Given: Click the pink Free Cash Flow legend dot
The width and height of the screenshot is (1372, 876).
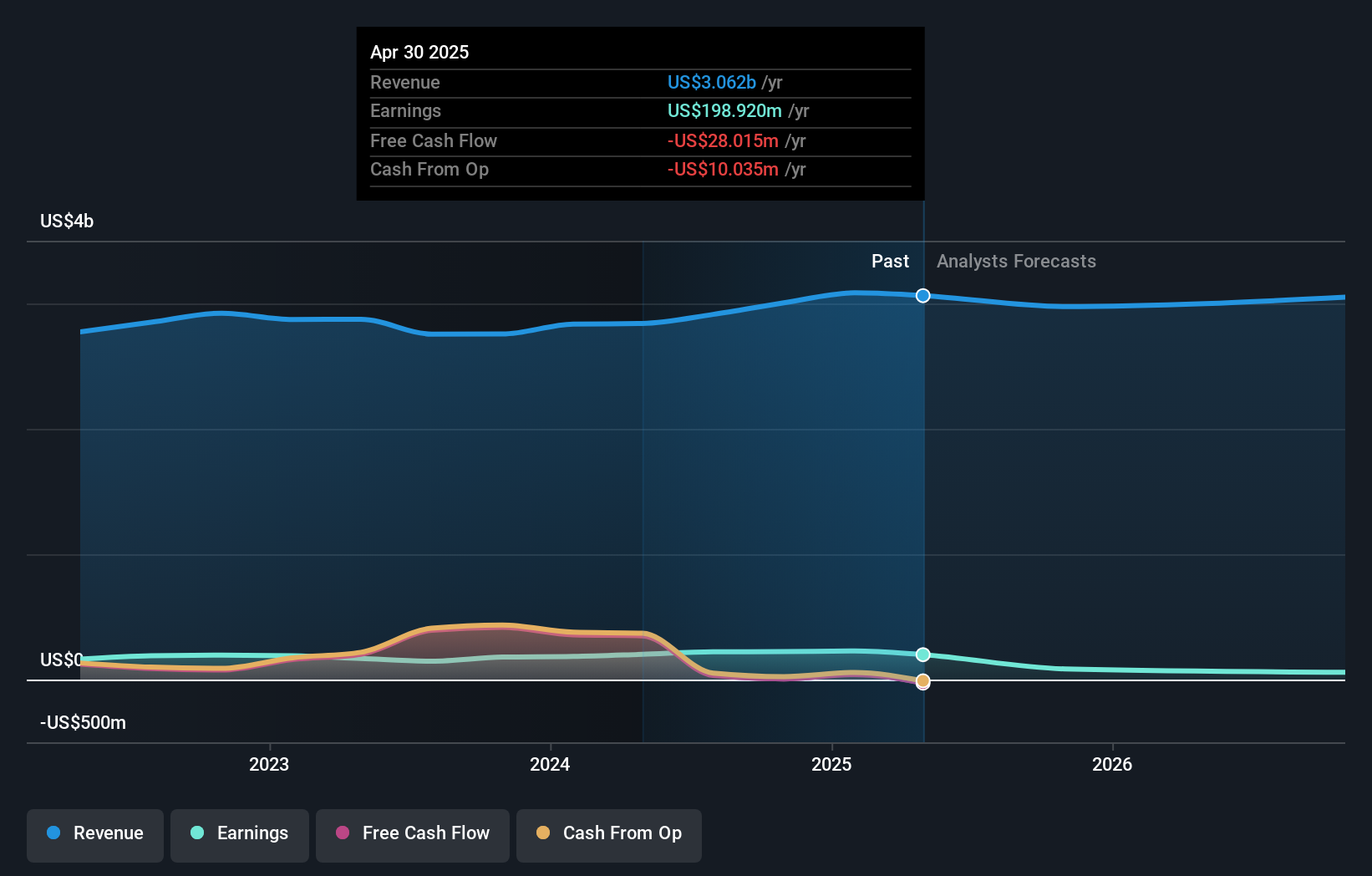Looking at the screenshot, I should pyautogui.click(x=343, y=833).
